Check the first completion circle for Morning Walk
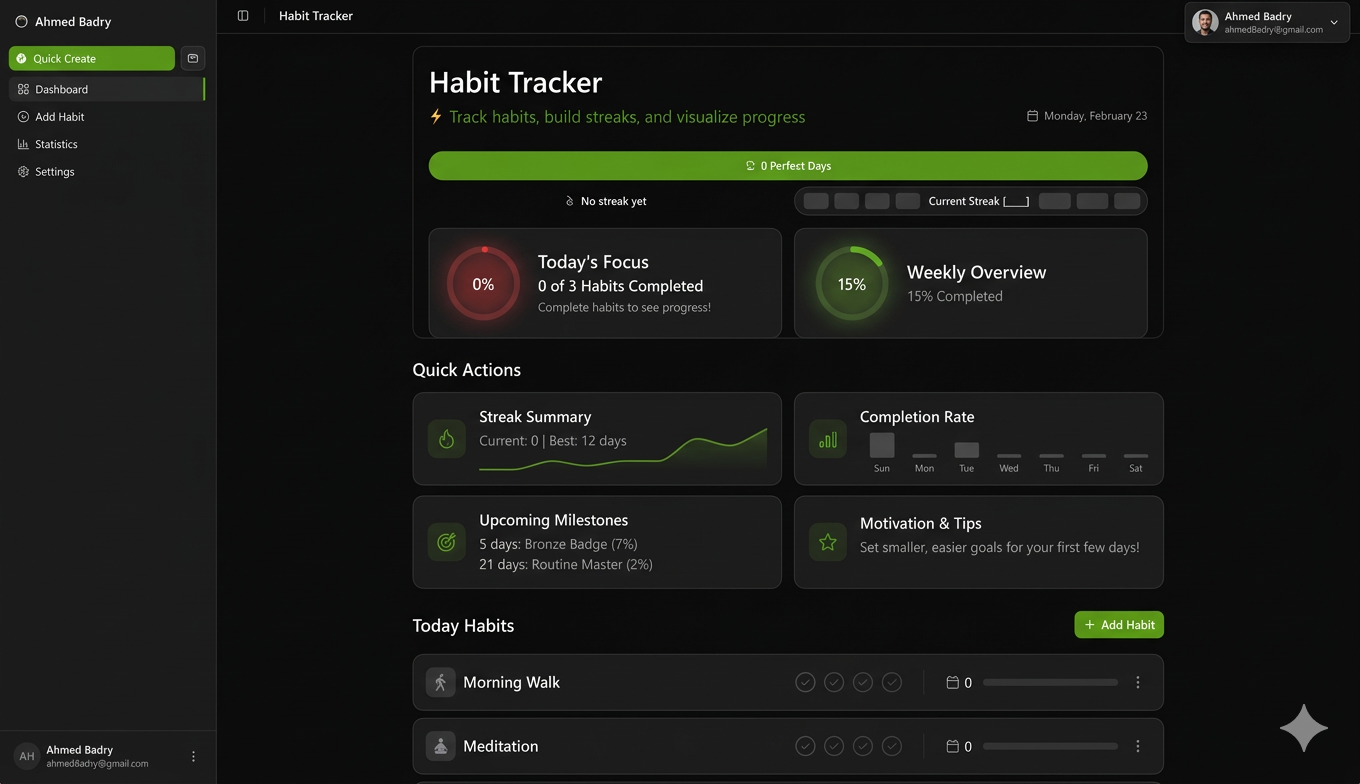Image resolution: width=1360 pixels, height=784 pixels. click(x=805, y=682)
